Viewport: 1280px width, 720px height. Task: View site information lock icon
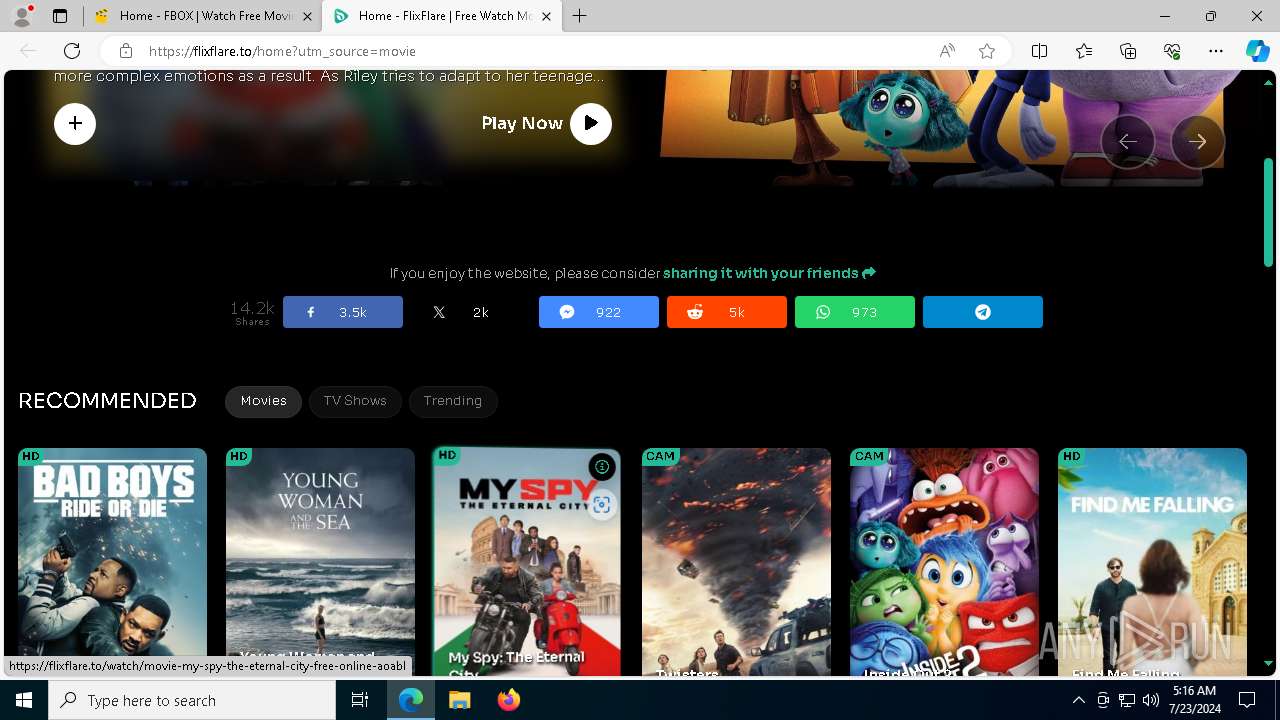click(125, 51)
